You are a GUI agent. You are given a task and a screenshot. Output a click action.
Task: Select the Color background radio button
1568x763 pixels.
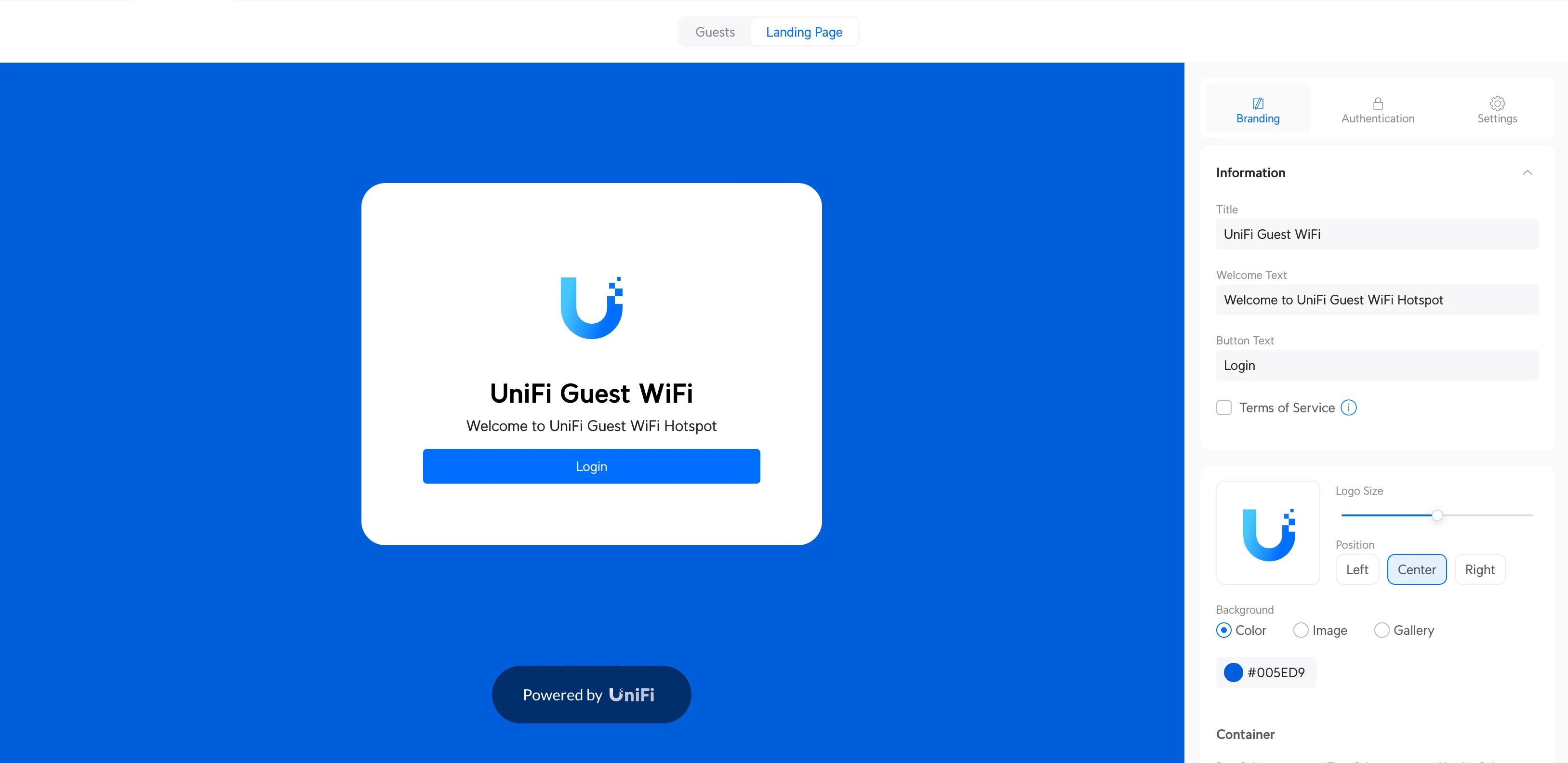[x=1223, y=630]
